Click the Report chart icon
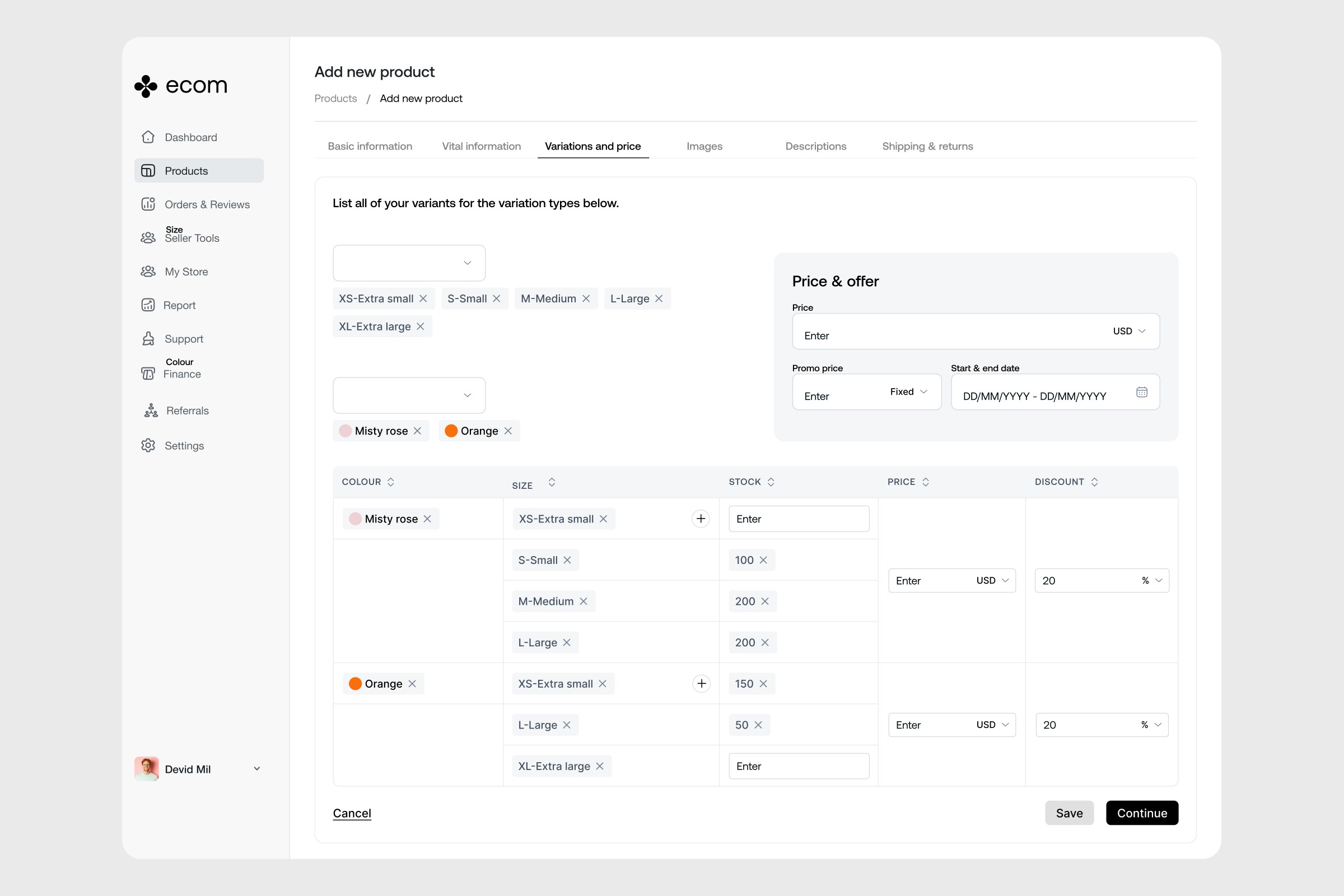The image size is (1344, 896). tap(148, 305)
